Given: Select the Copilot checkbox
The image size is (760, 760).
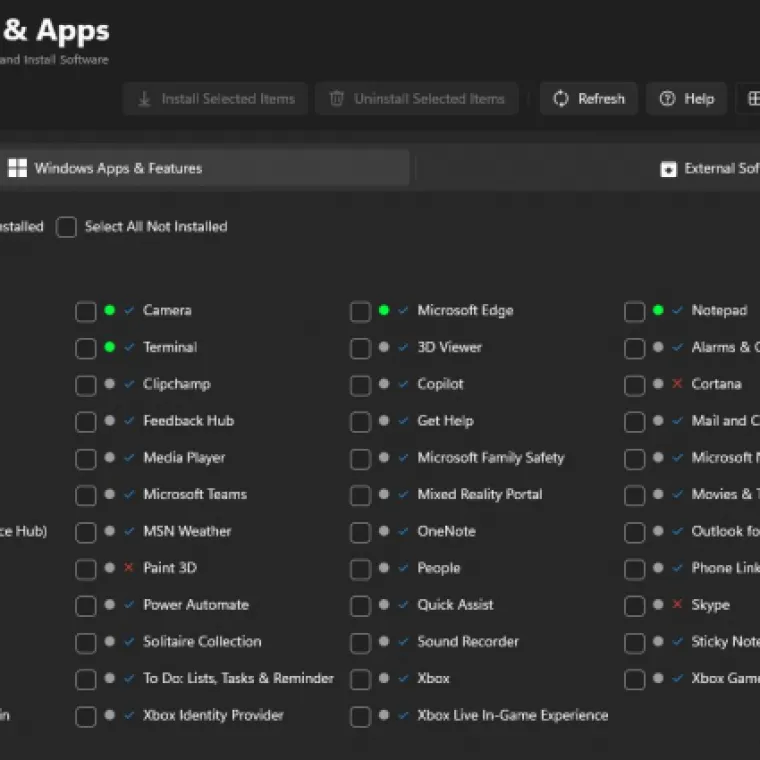Looking at the screenshot, I should (x=360, y=385).
